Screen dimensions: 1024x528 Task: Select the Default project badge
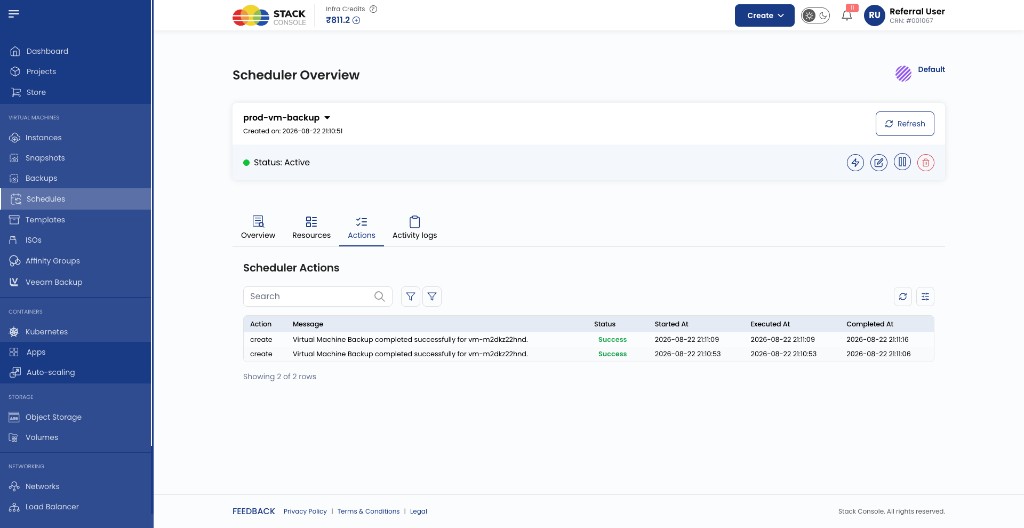click(920, 72)
